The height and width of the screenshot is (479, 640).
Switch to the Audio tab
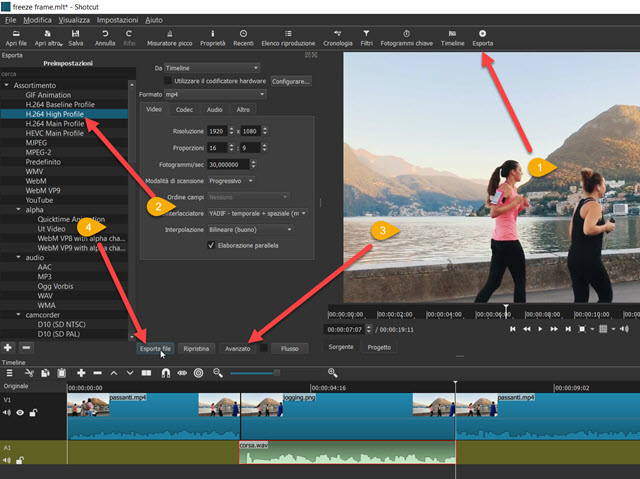[x=214, y=109]
